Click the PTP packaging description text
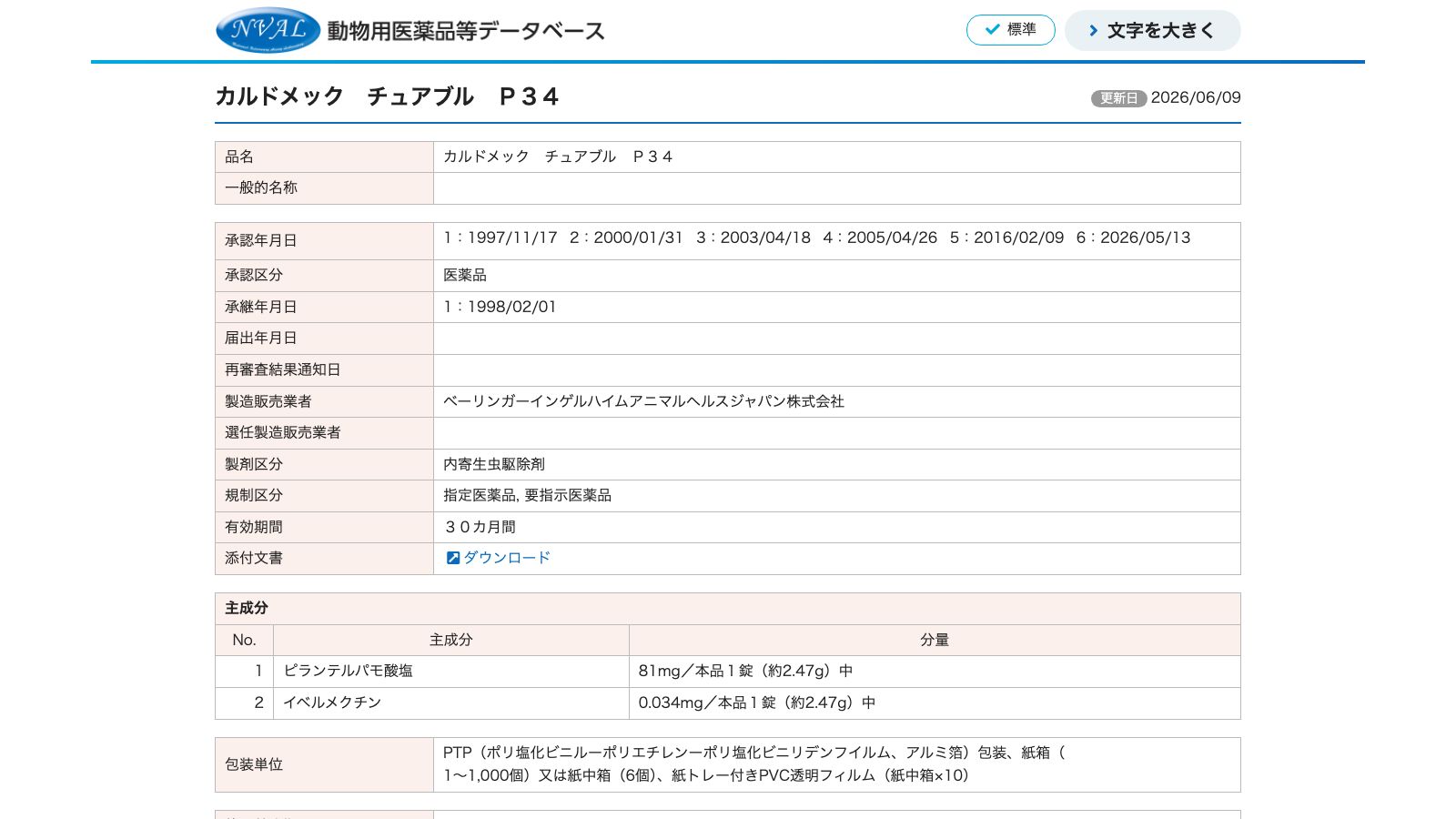Viewport: 1456px width, 819px height. pos(754,764)
